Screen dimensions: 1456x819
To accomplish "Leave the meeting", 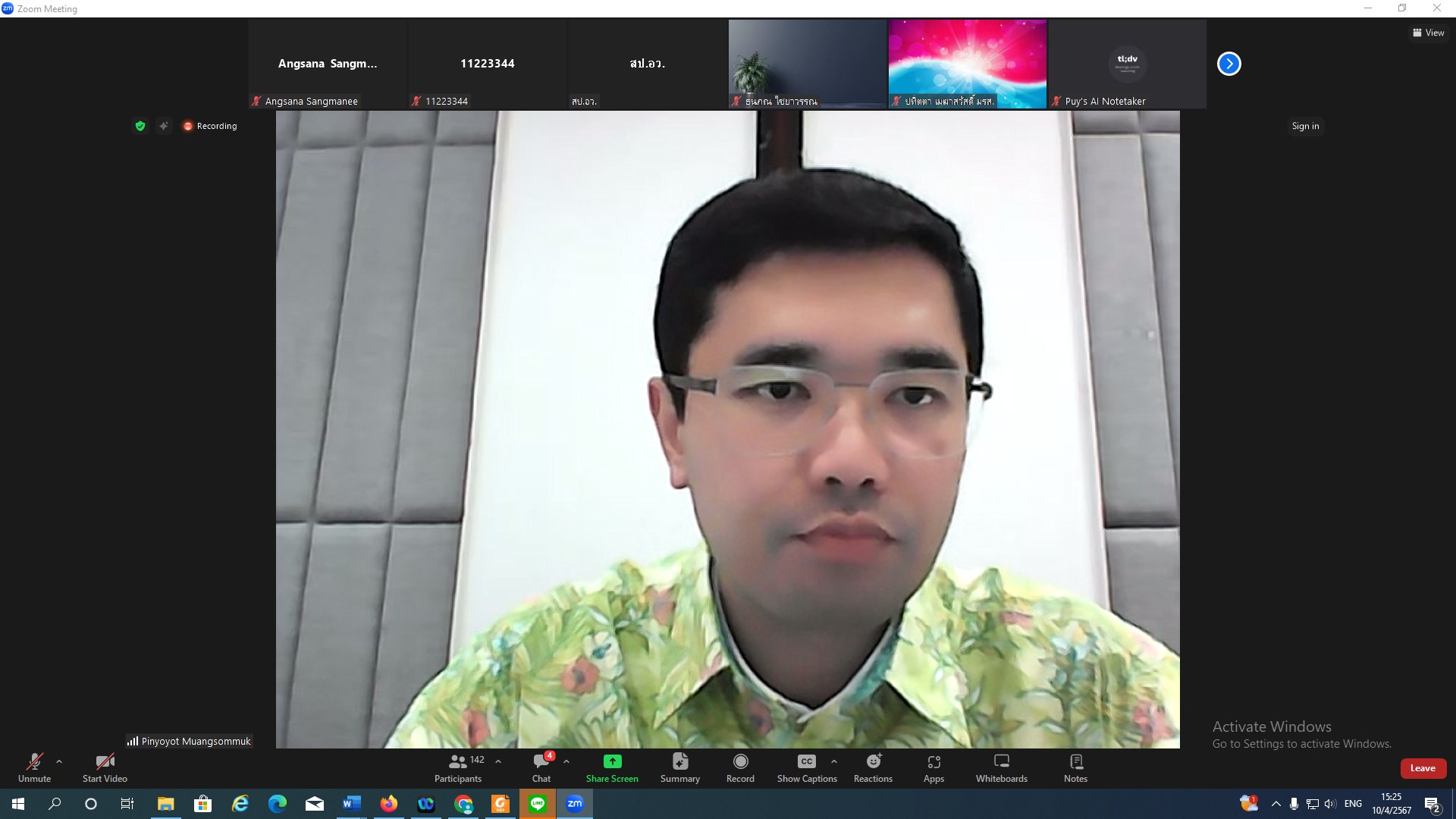I will click(1423, 768).
